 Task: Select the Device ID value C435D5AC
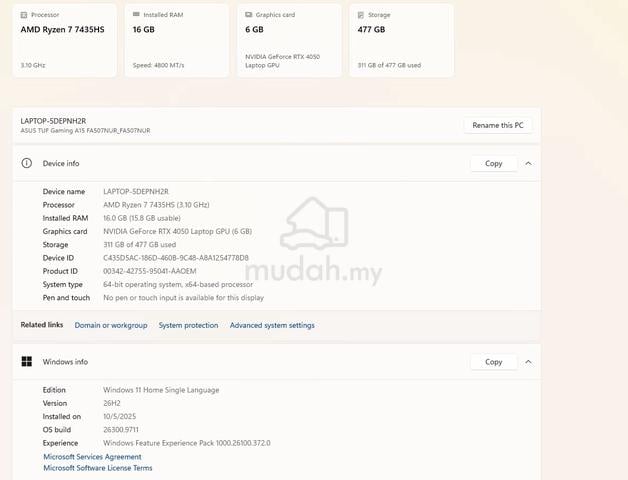176,258
